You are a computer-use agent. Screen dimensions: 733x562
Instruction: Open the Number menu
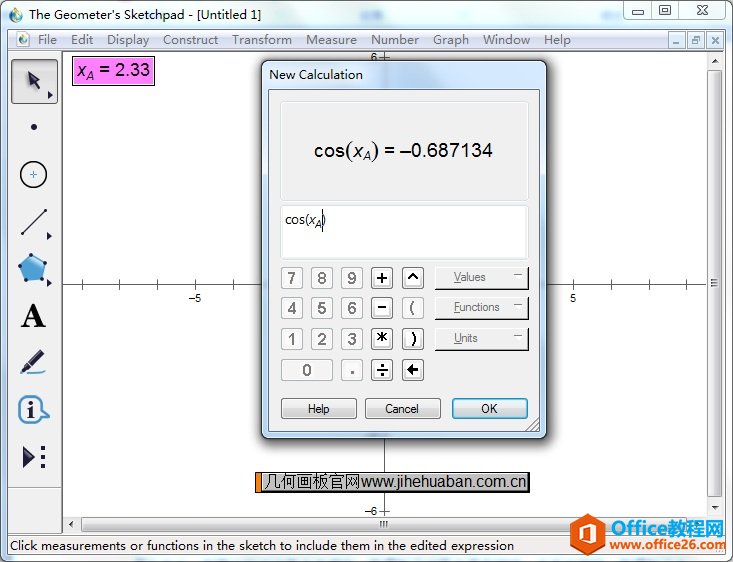click(x=395, y=40)
